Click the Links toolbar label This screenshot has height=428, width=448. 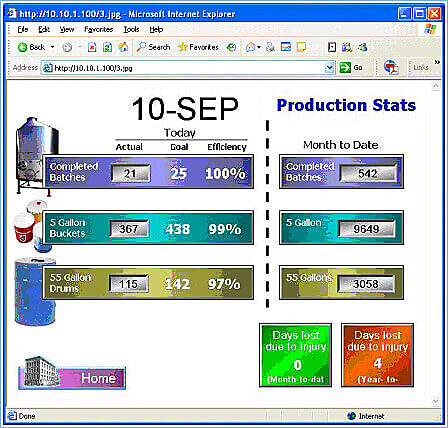pyautogui.click(x=421, y=67)
